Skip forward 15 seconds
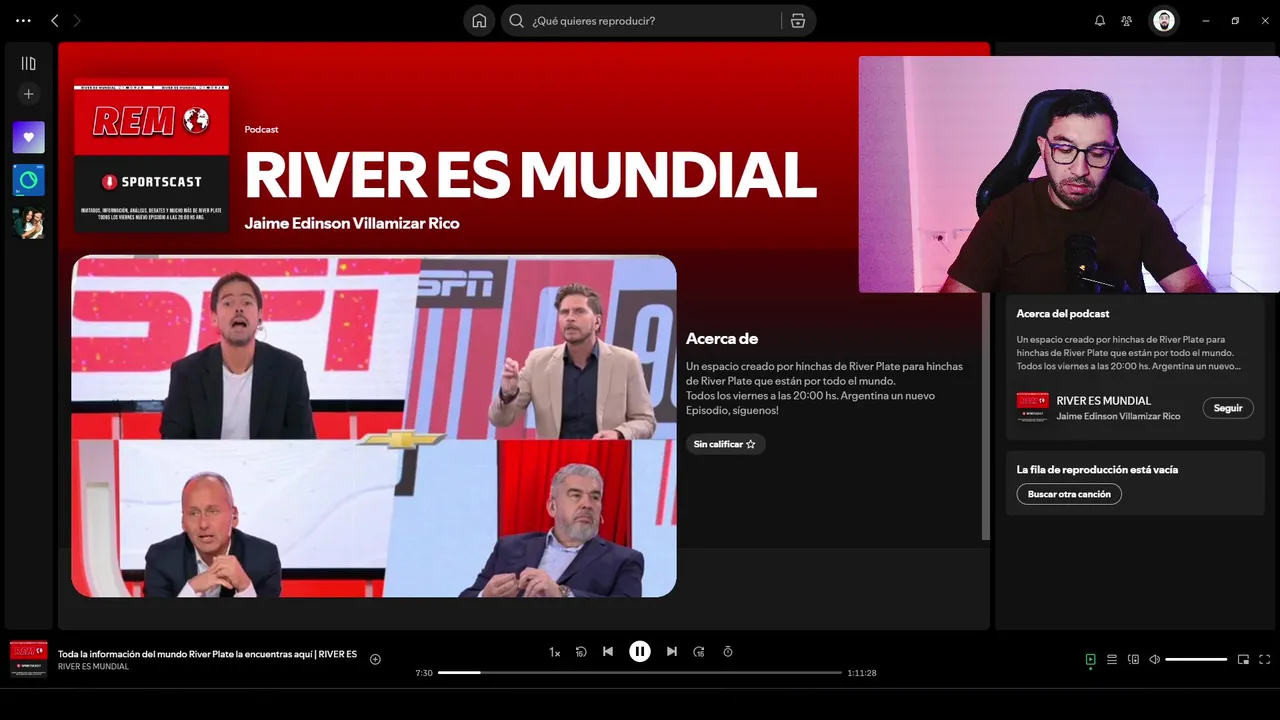 [699, 652]
